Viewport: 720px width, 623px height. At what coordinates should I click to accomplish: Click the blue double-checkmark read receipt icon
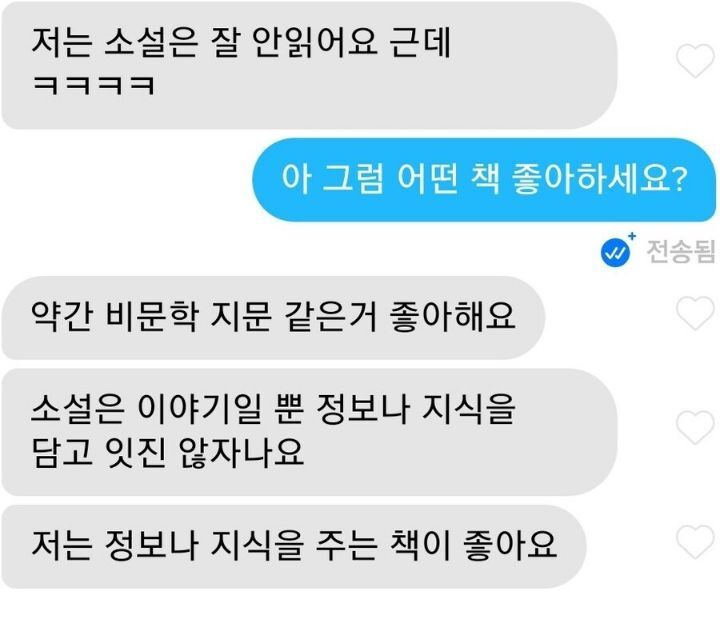[615, 252]
